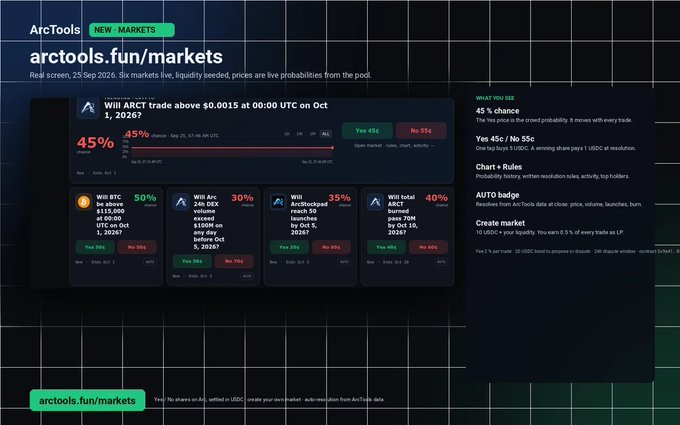Image resolution: width=680 pixels, height=425 pixels.
Task: Open the 'Will ARCT trade above $0.0015' title
Action: tap(216, 110)
